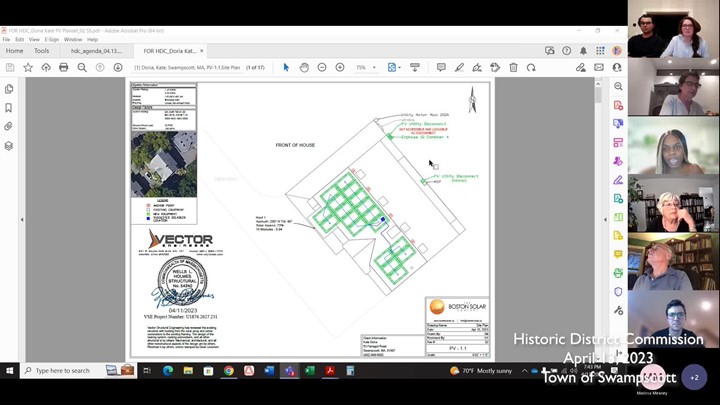Viewport: 720px width, 405px height.
Task: Print the document via printer icon
Action: click(64, 68)
